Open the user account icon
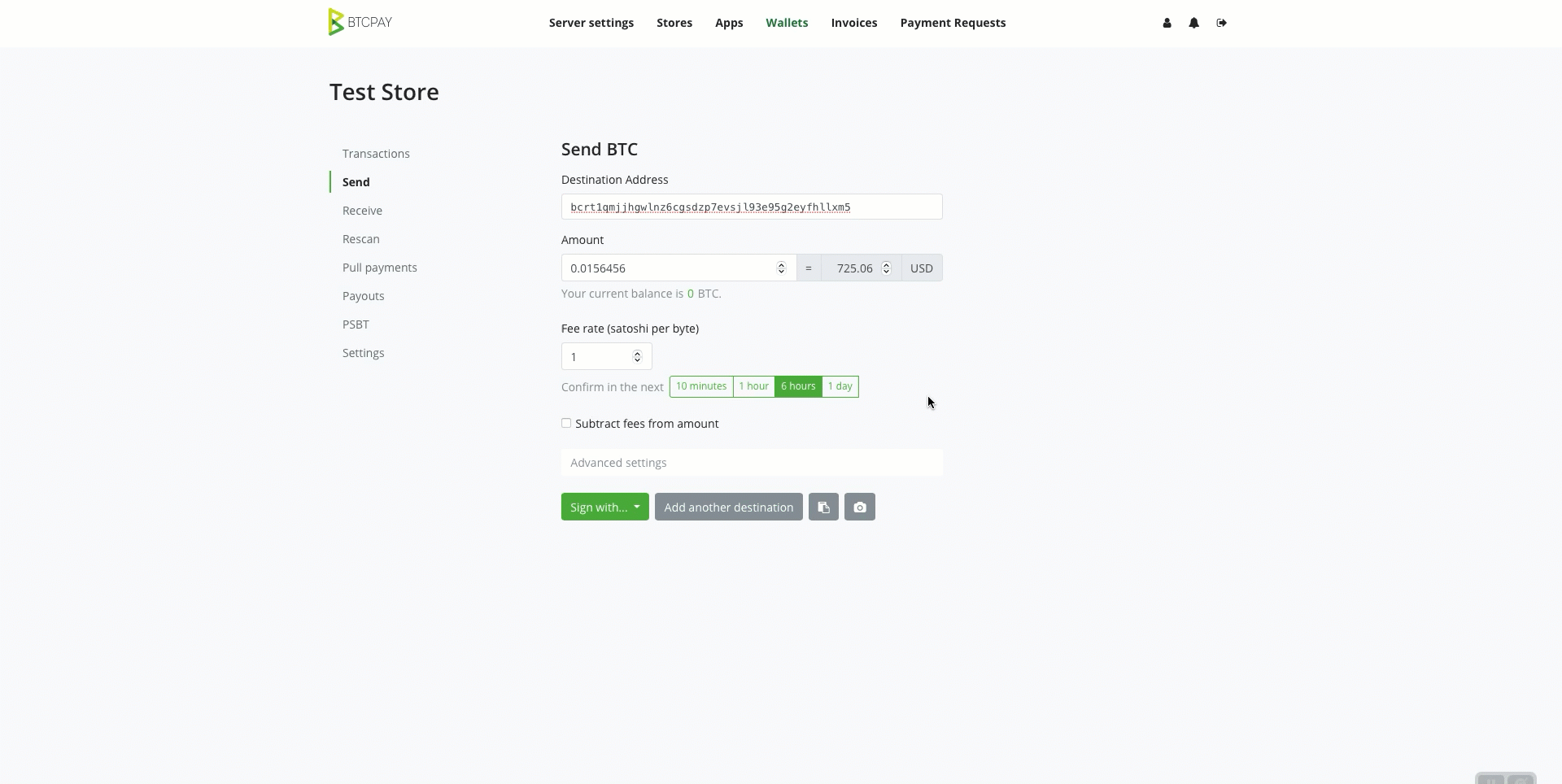The width and height of the screenshot is (1562, 784). [1167, 23]
